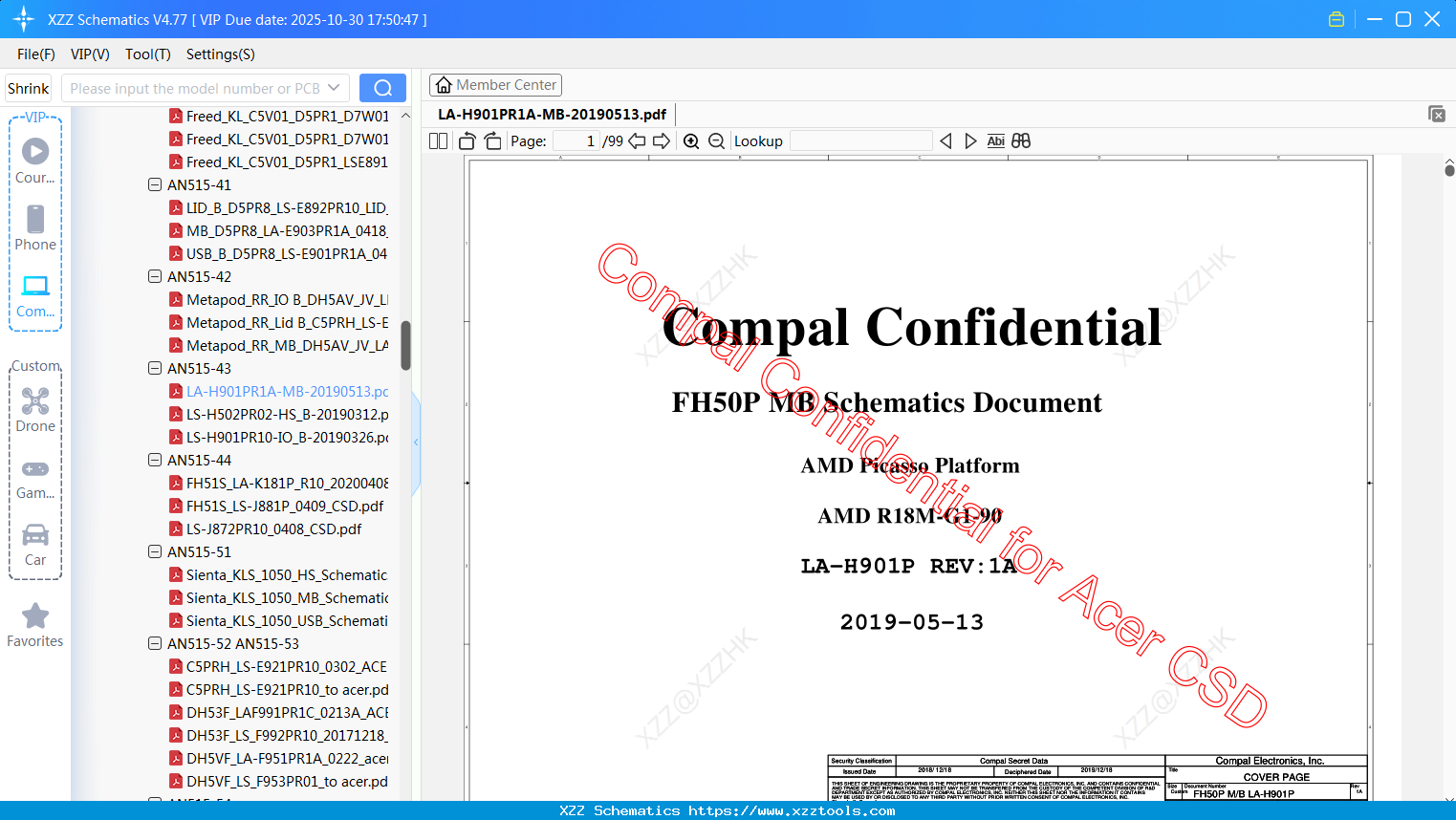Screen dimensions: 1456x820
Task: Go to the next page arrow
Action: 662,141
